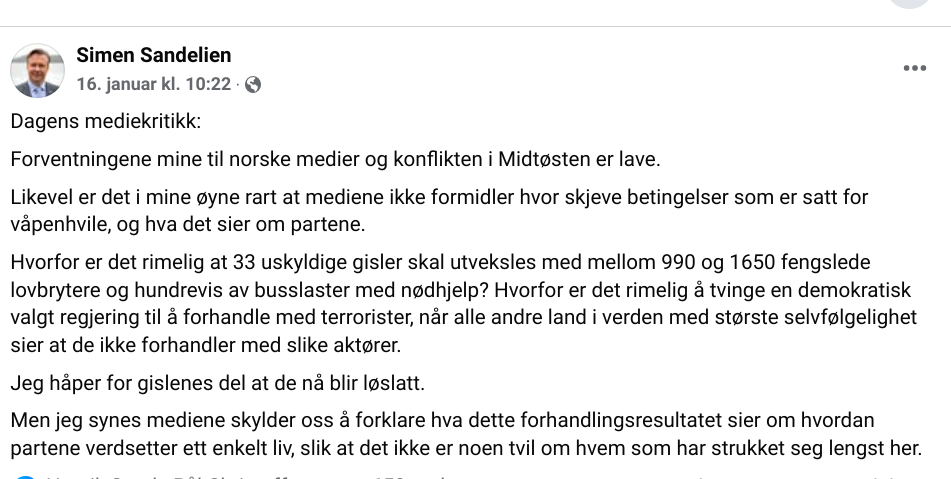Viewport: 951px width, 479px height.
Task: Click the globe public audience icon
Action: click(253, 85)
